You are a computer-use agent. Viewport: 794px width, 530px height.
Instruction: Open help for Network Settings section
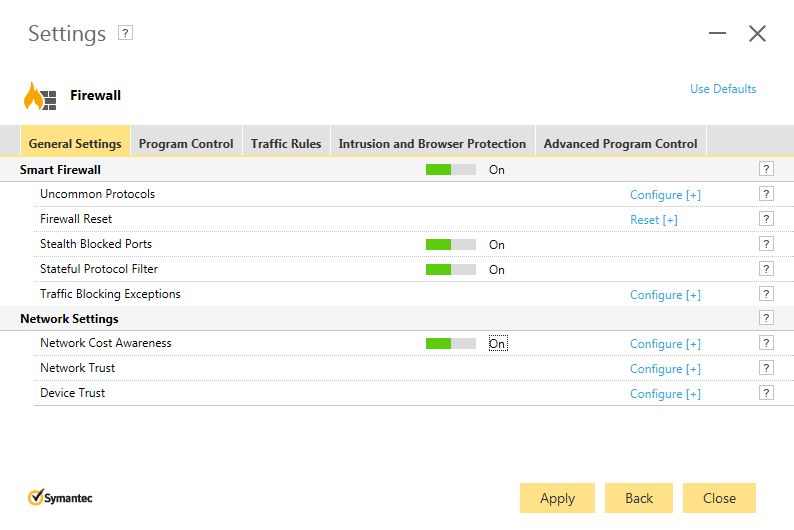pyautogui.click(x=766, y=318)
